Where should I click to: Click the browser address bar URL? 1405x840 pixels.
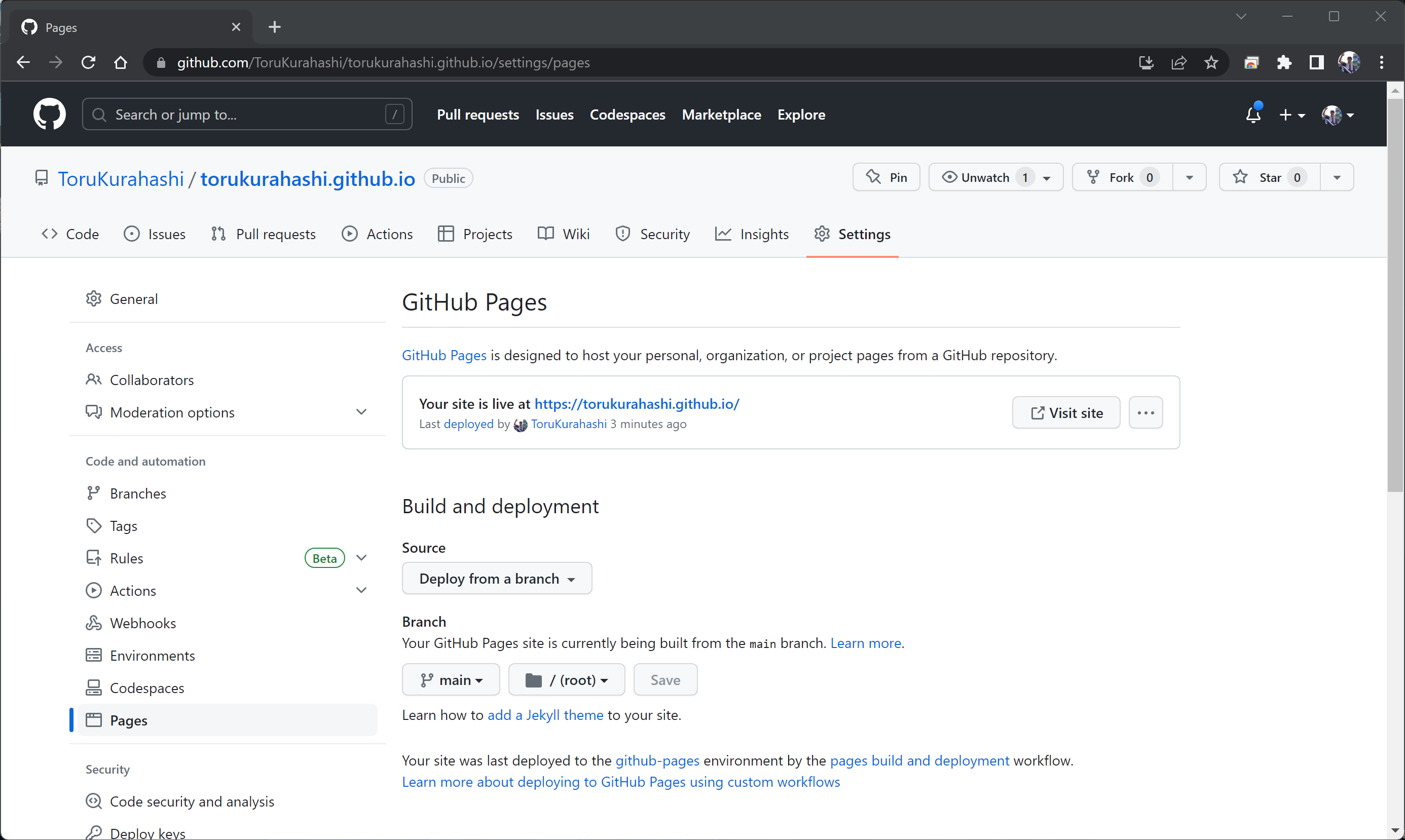coord(383,62)
